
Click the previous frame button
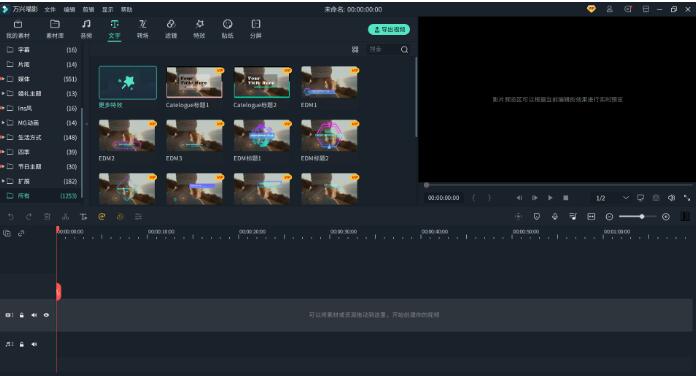click(x=519, y=198)
